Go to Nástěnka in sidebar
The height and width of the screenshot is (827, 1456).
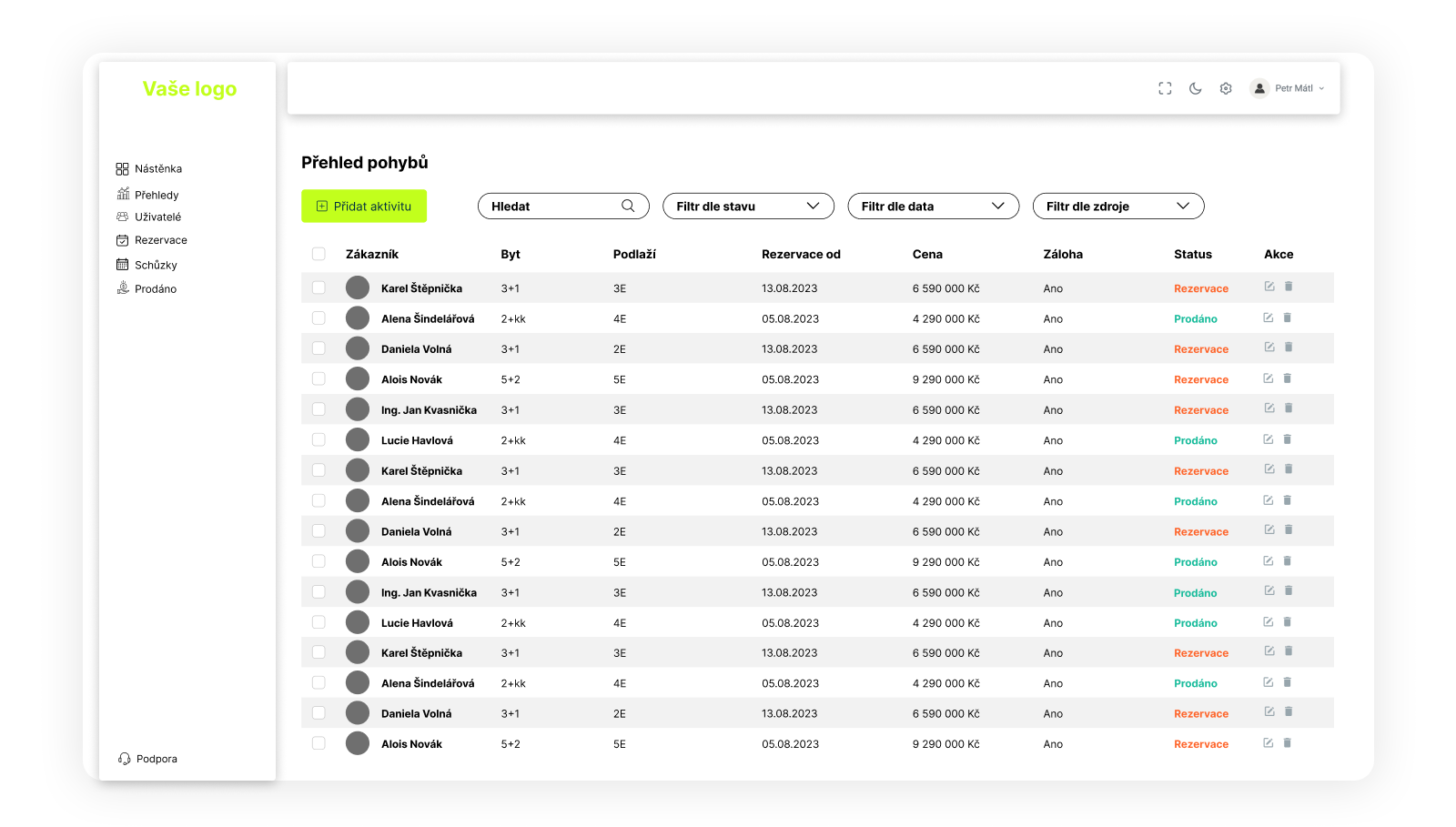pyautogui.click(x=149, y=169)
